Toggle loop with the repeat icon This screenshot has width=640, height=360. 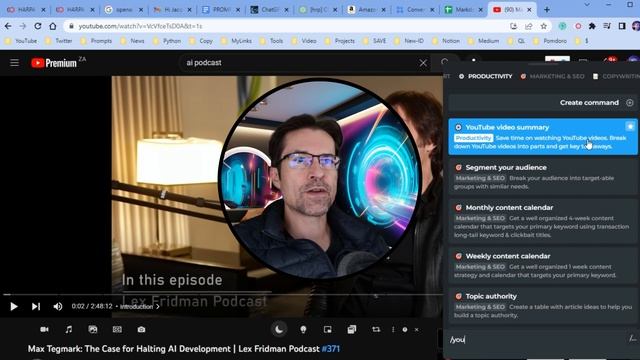[376, 329]
